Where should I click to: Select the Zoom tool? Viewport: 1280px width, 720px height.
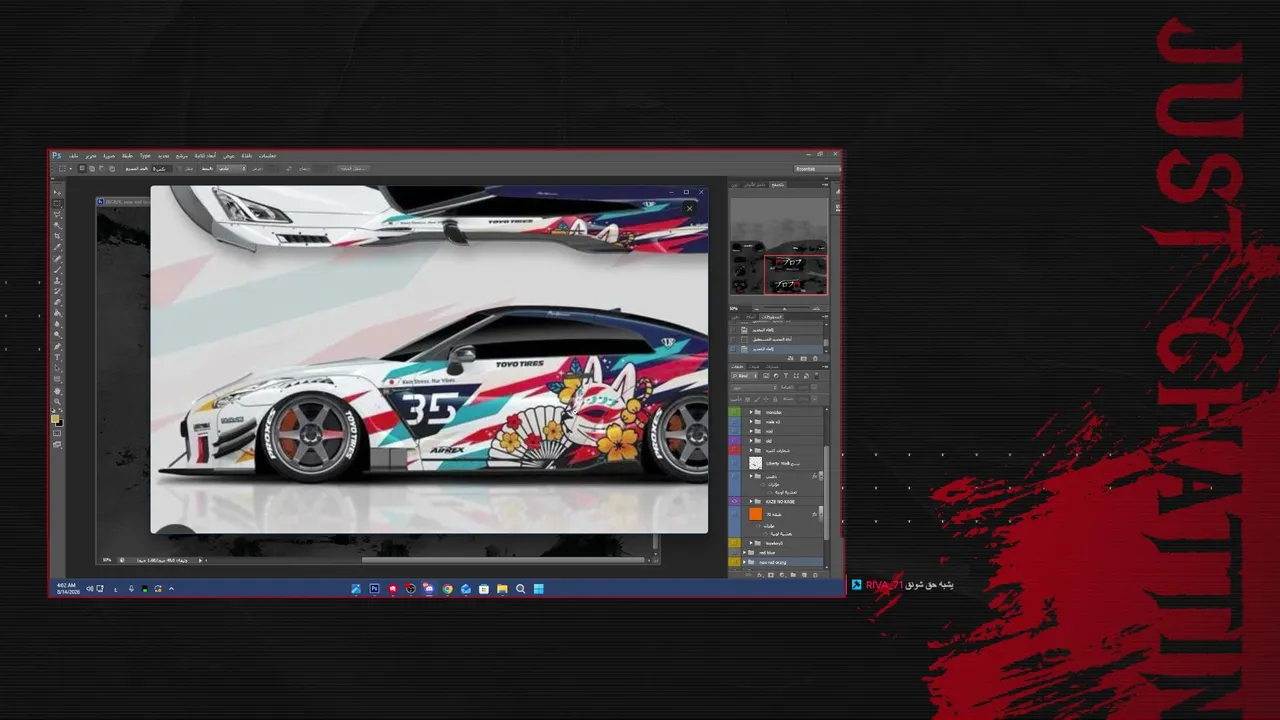point(57,402)
